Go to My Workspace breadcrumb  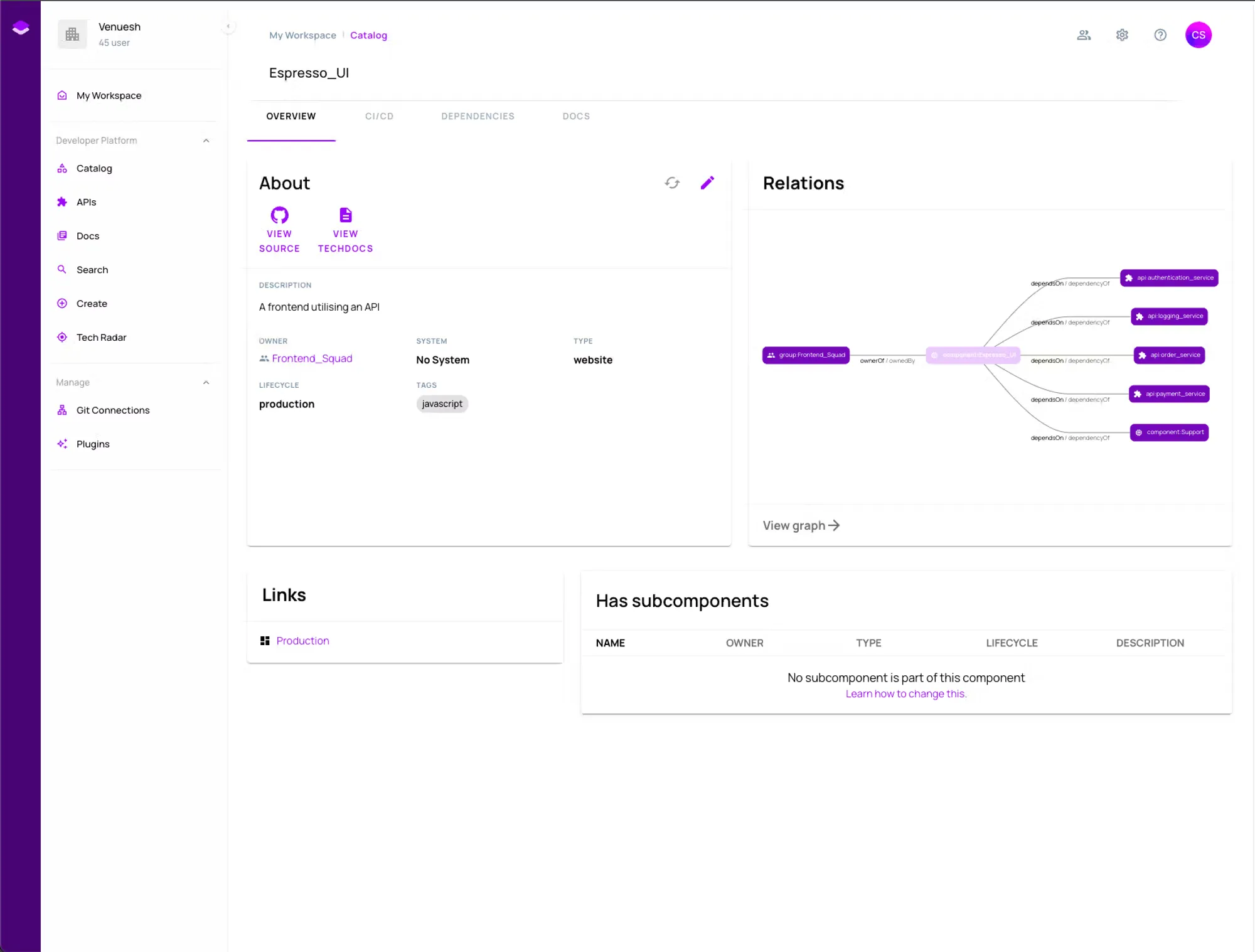302,35
